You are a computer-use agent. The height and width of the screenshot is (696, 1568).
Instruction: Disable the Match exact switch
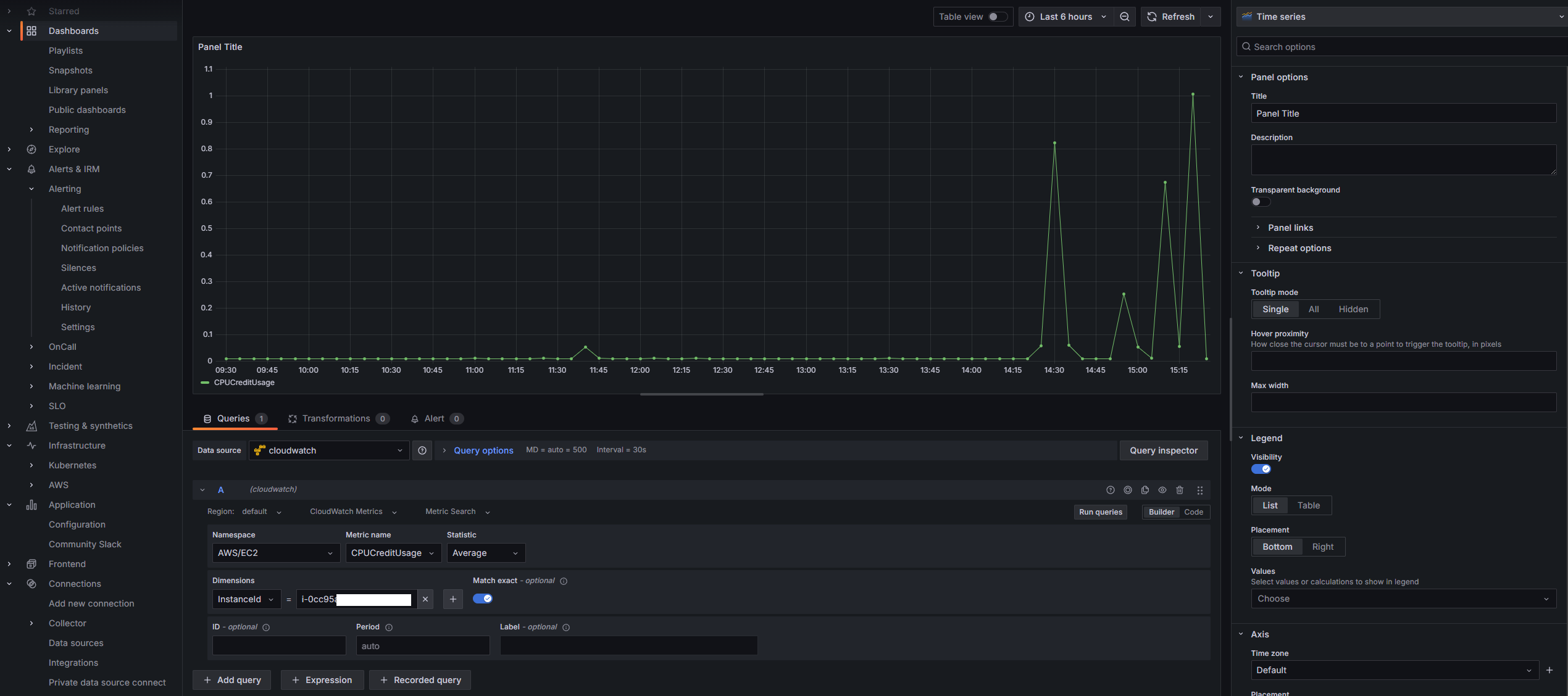click(x=483, y=599)
